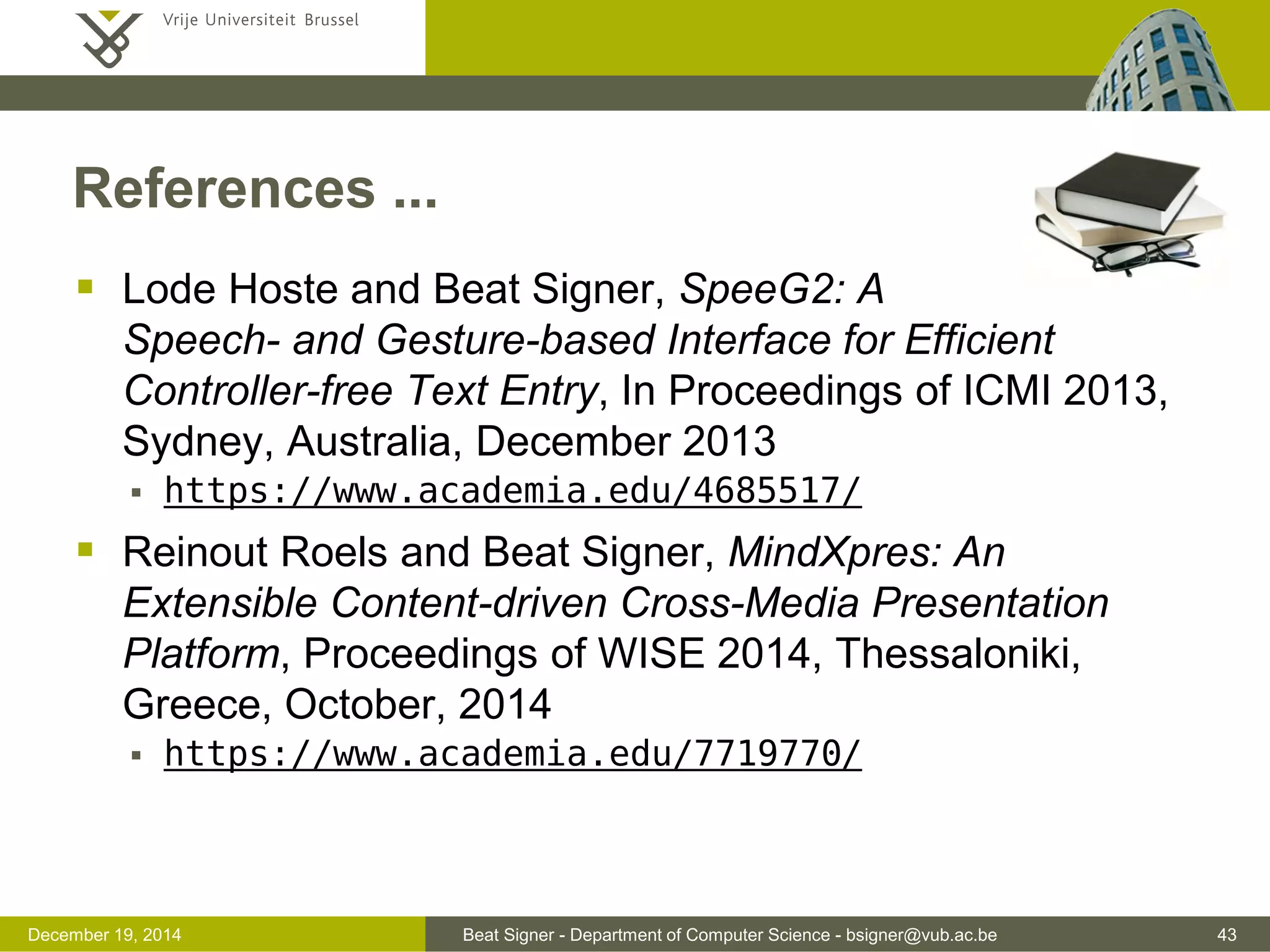Screen dimensions: 1270x952
Task: Click the slide number 43
Action: click(x=1227, y=935)
